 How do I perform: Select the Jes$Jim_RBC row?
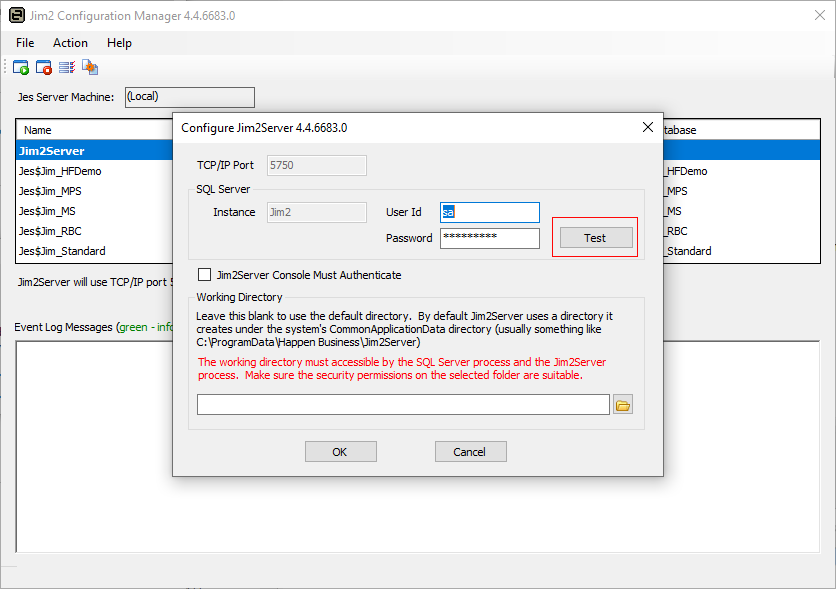point(95,231)
